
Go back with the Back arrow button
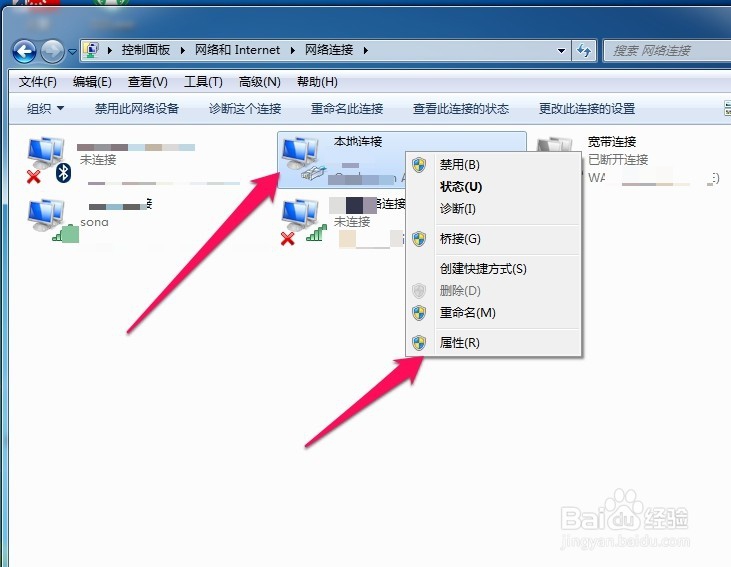(24, 51)
